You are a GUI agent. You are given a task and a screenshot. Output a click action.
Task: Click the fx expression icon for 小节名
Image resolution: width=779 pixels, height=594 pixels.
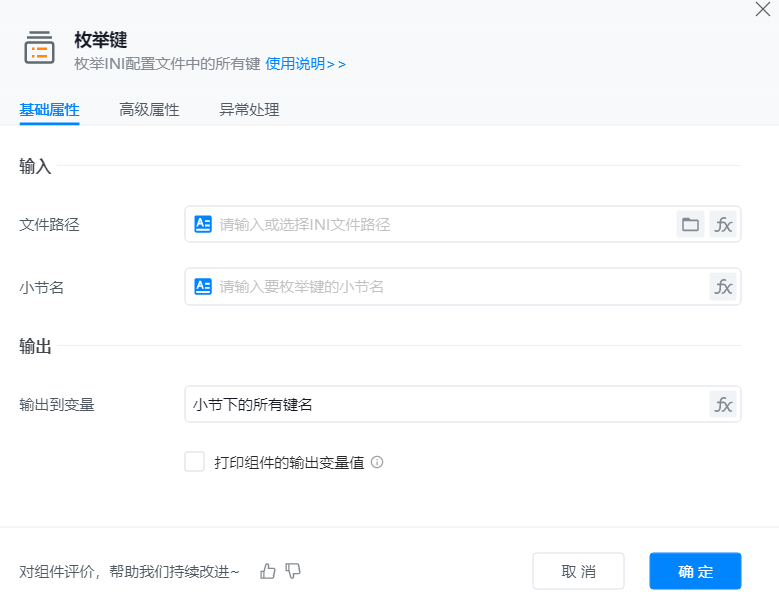pos(723,286)
